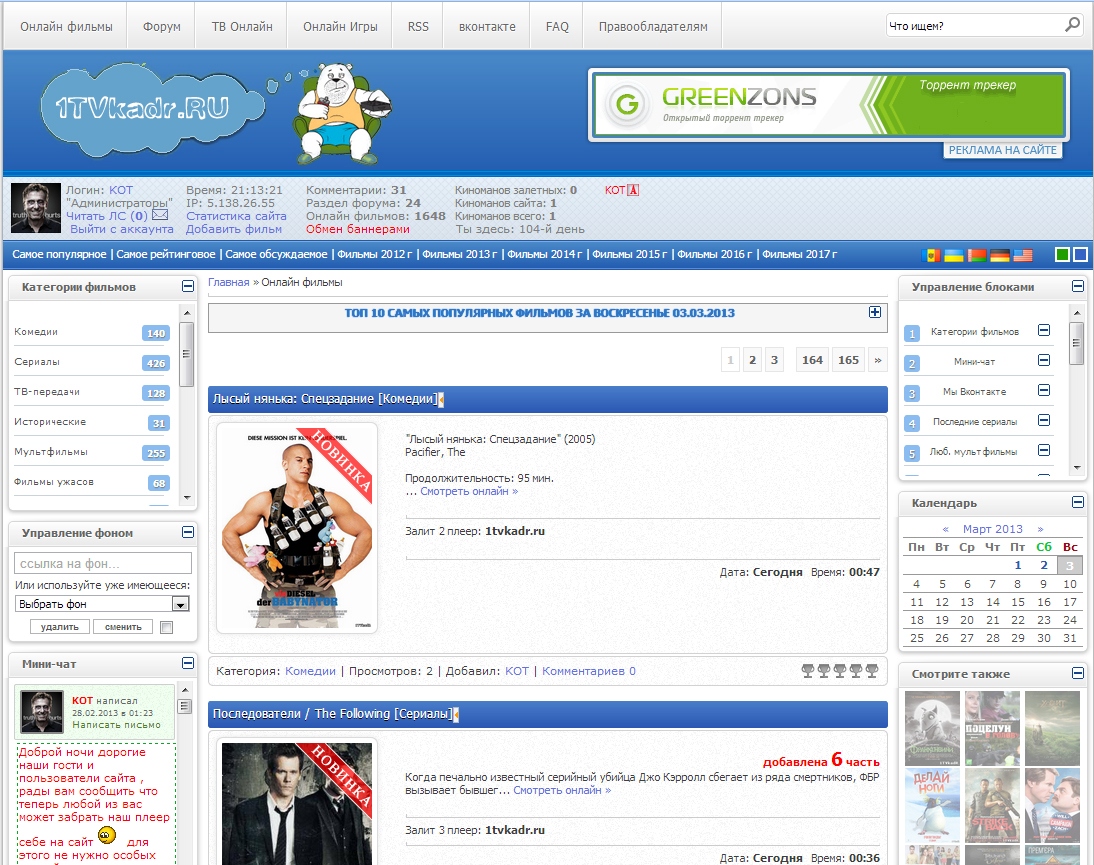Open the Форум menu item
Image resolution: width=1094 pixels, height=865 pixels.
[x=162, y=27]
